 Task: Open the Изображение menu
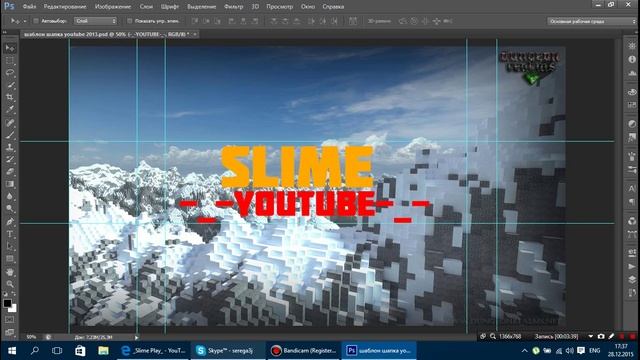(113, 7)
